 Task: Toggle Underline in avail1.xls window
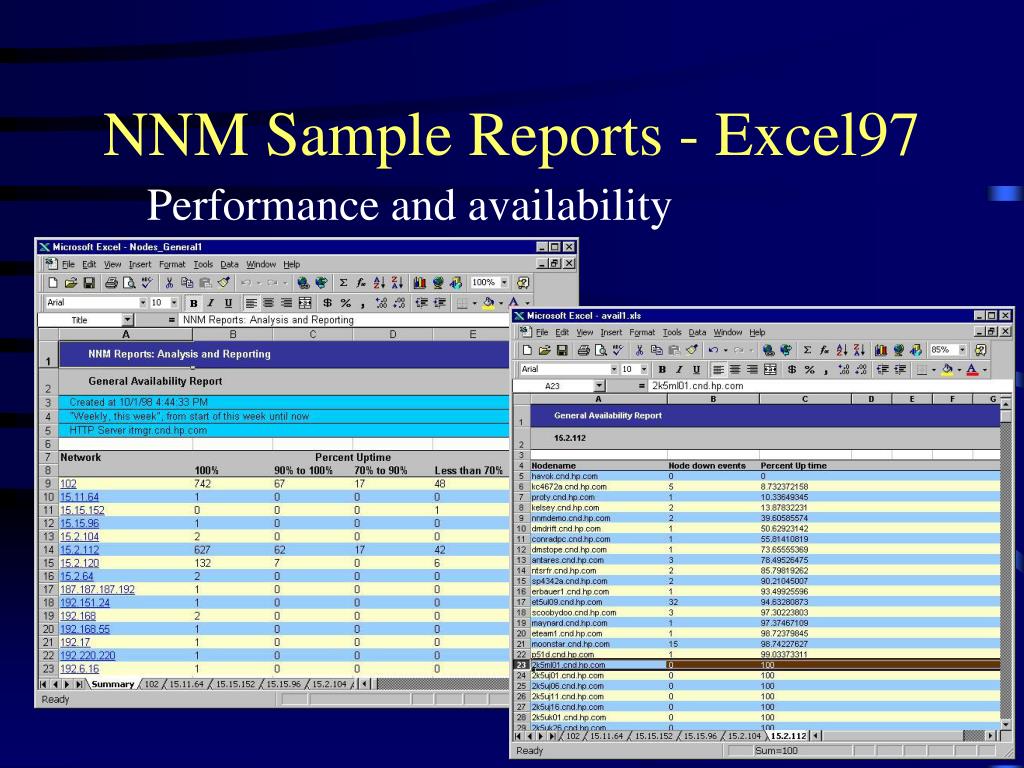pos(696,370)
